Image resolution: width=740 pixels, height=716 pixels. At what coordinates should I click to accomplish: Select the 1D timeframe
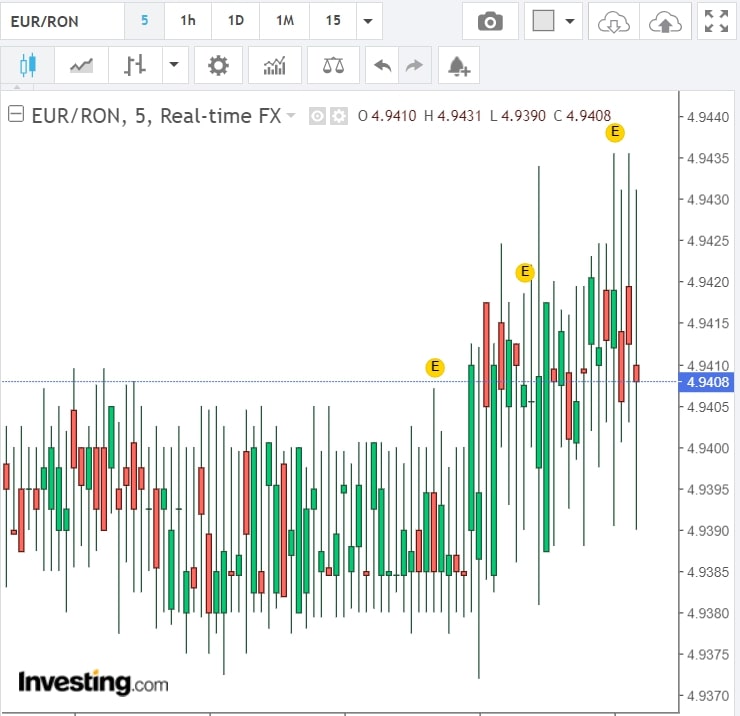236,21
